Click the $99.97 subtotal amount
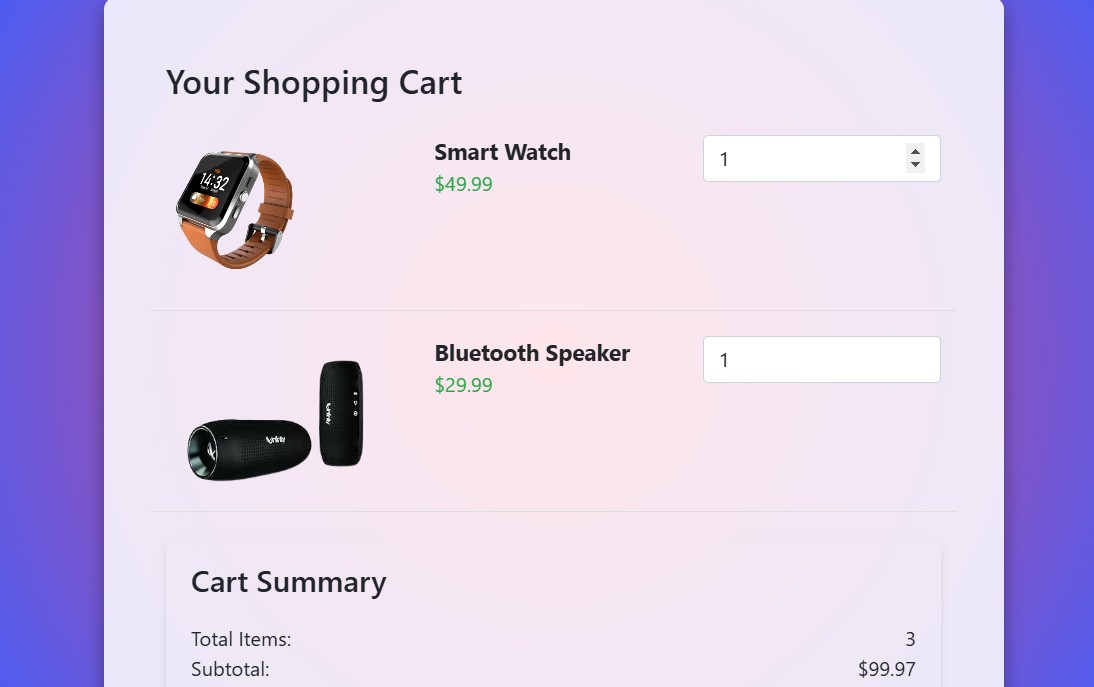Viewport: 1094px width, 687px height. click(886, 669)
